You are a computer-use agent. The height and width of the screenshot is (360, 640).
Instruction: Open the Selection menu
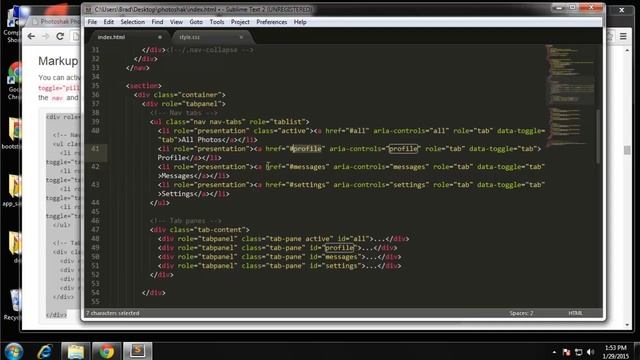click(133, 22)
